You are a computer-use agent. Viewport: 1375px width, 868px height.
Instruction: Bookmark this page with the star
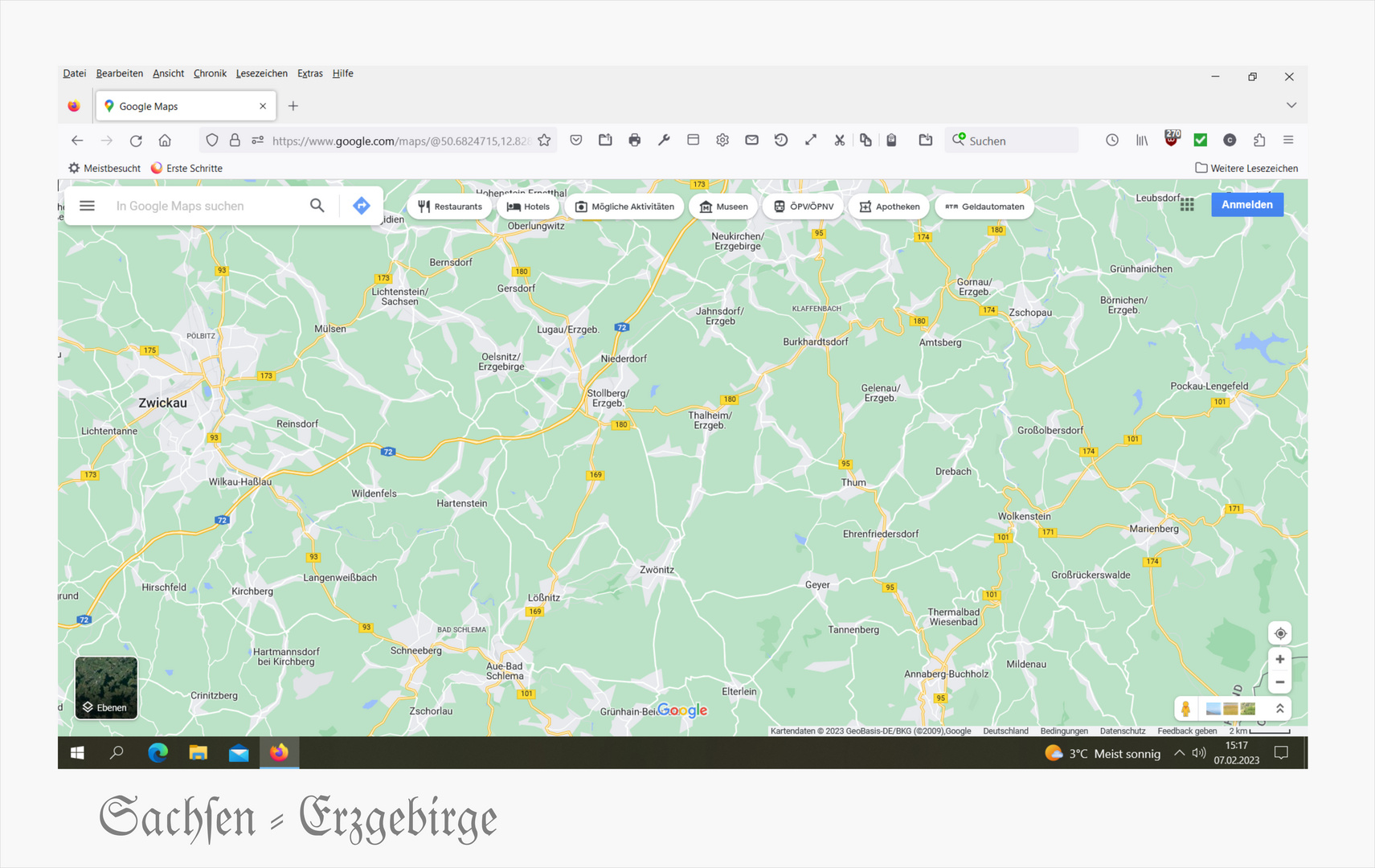click(x=544, y=140)
